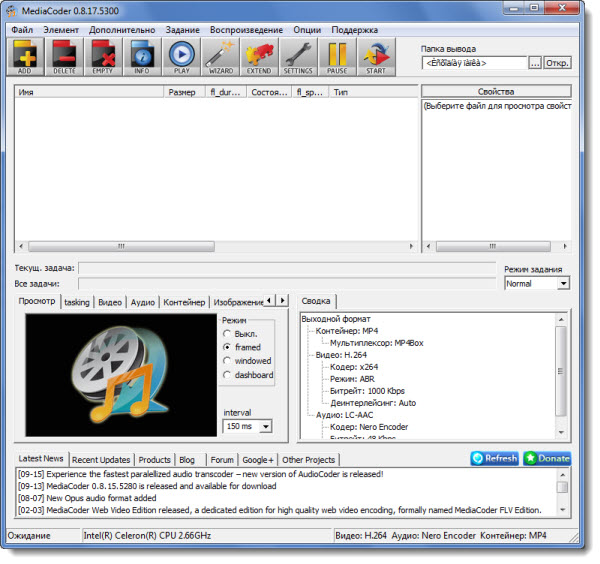
Task: Switch to the Видео tab
Action: pos(110,302)
